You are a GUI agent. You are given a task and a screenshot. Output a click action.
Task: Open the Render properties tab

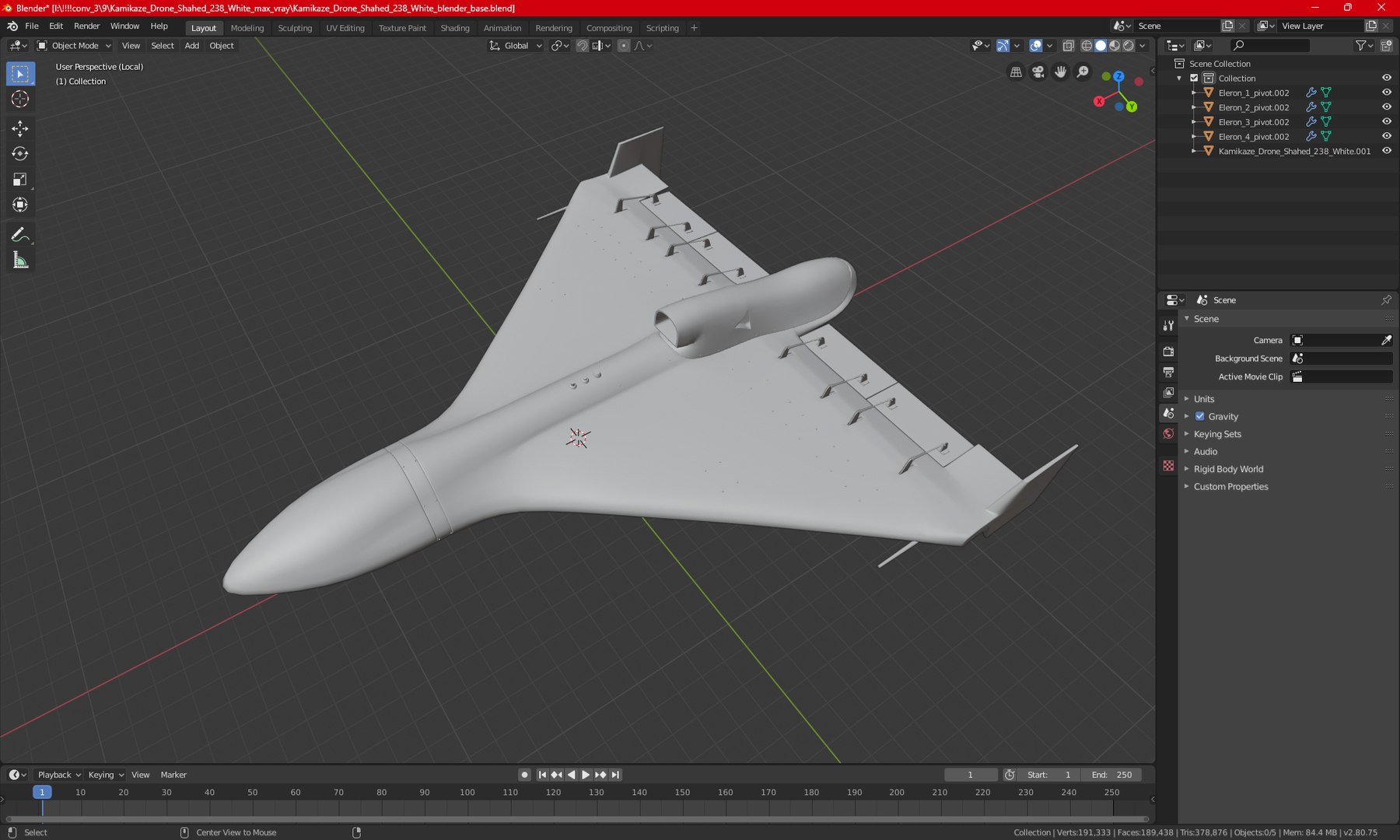[1168, 352]
